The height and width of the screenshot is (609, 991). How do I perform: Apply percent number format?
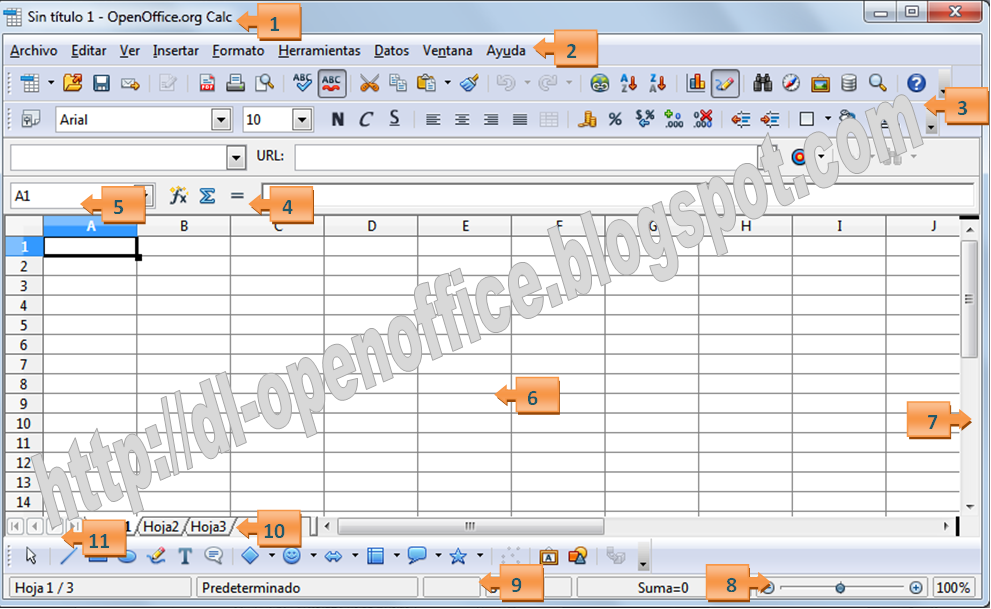pyautogui.click(x=615, y=119)
